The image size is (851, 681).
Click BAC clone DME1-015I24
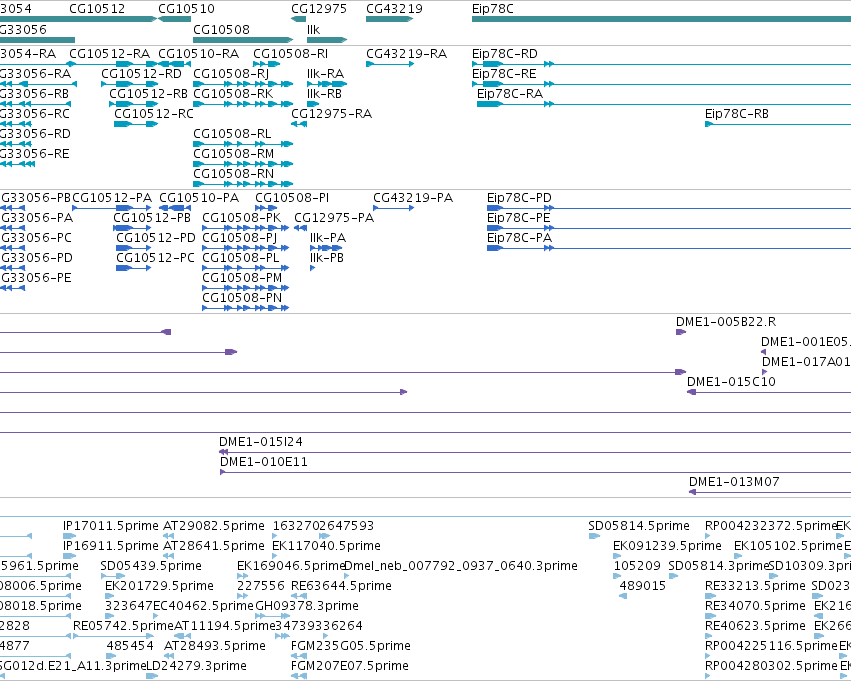coord(261,442)
